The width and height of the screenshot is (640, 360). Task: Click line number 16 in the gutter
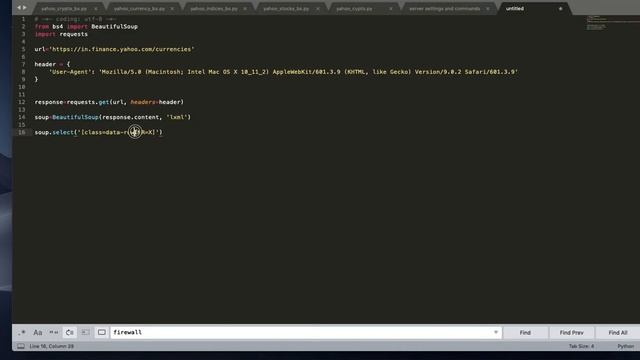[22, 132]
